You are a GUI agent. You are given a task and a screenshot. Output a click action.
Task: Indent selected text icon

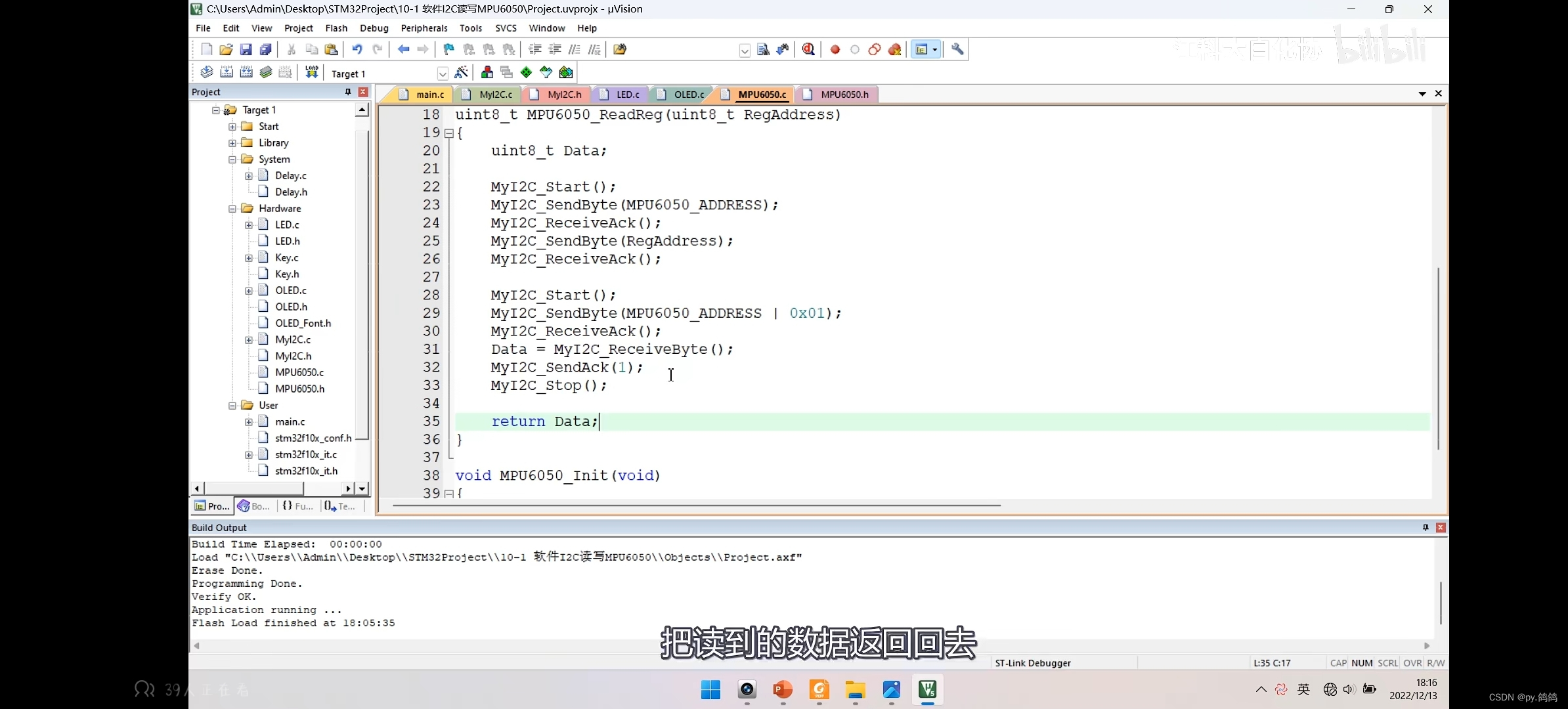(535, 49)
